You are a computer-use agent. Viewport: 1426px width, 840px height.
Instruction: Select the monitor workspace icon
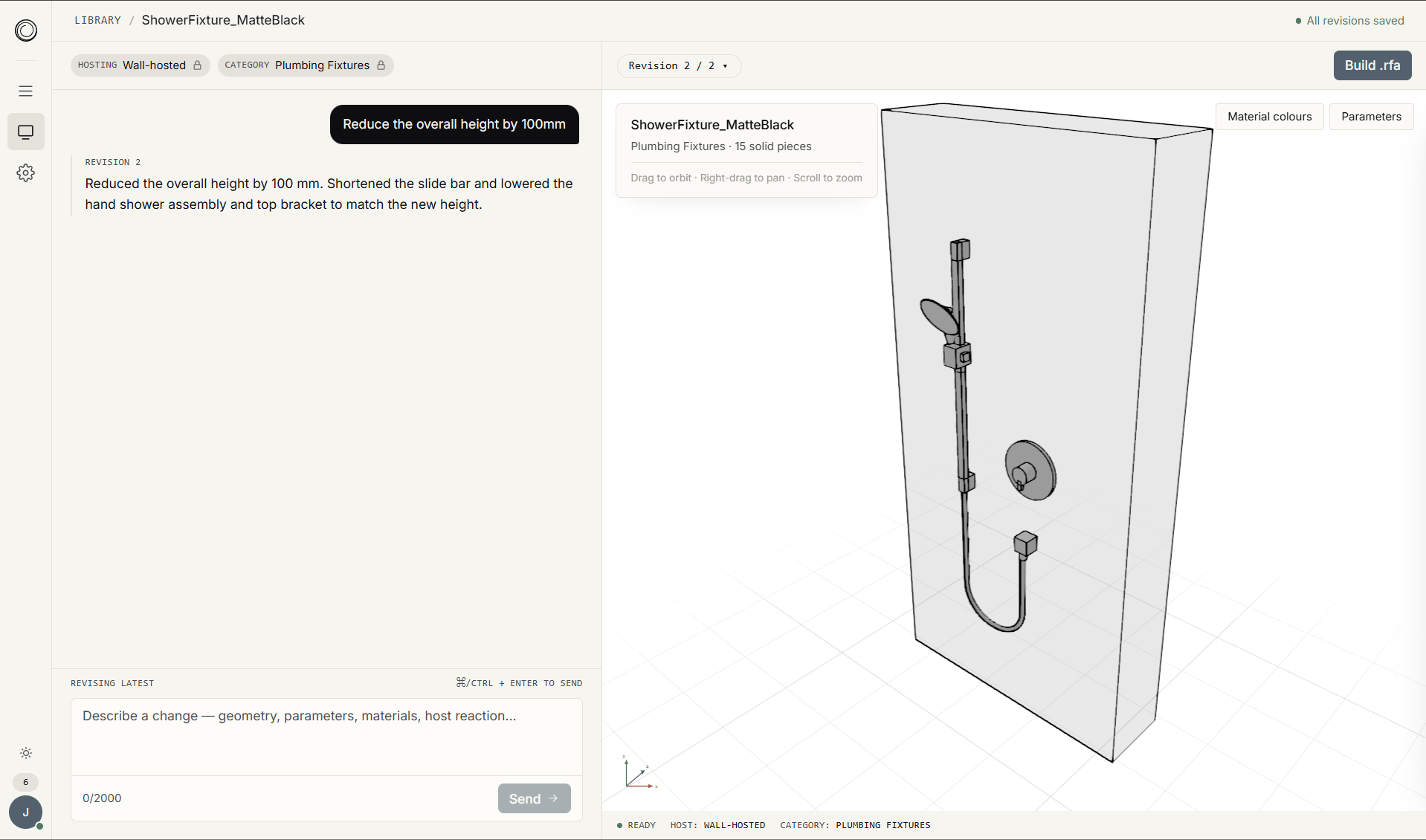(x=26, y=132)
